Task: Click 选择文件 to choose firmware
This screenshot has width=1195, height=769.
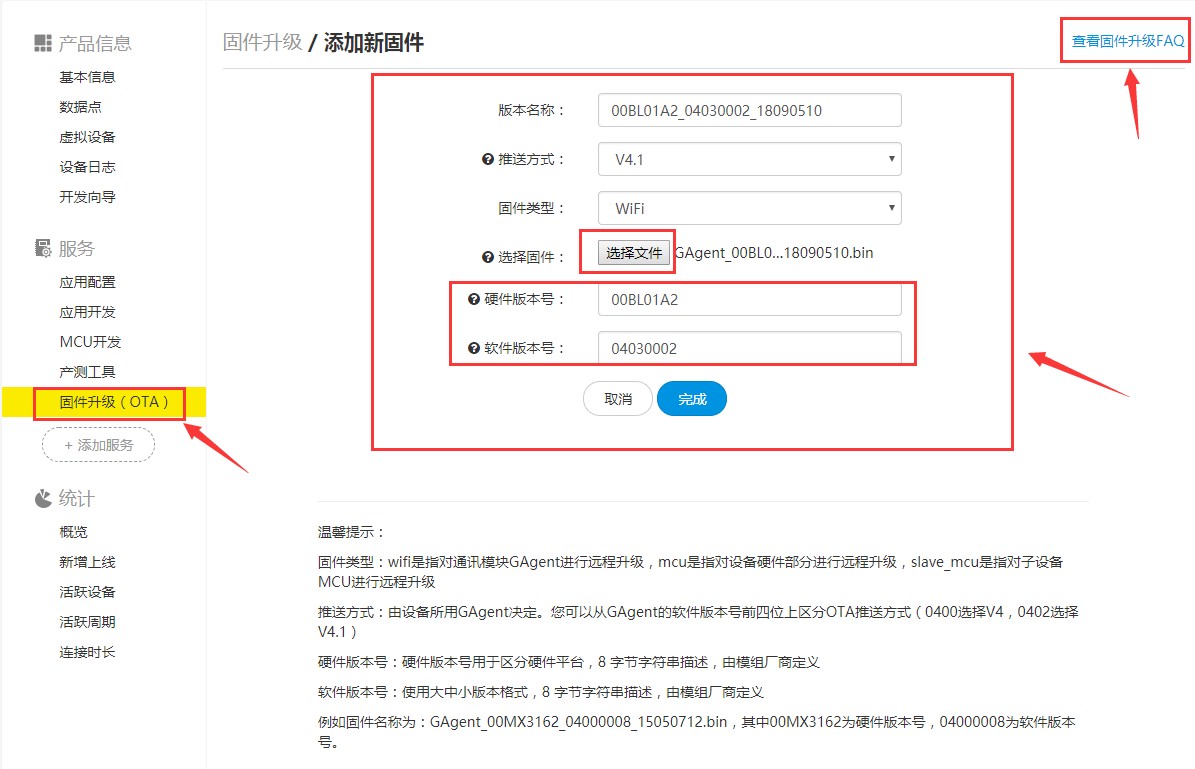Action: pos(634,253)
